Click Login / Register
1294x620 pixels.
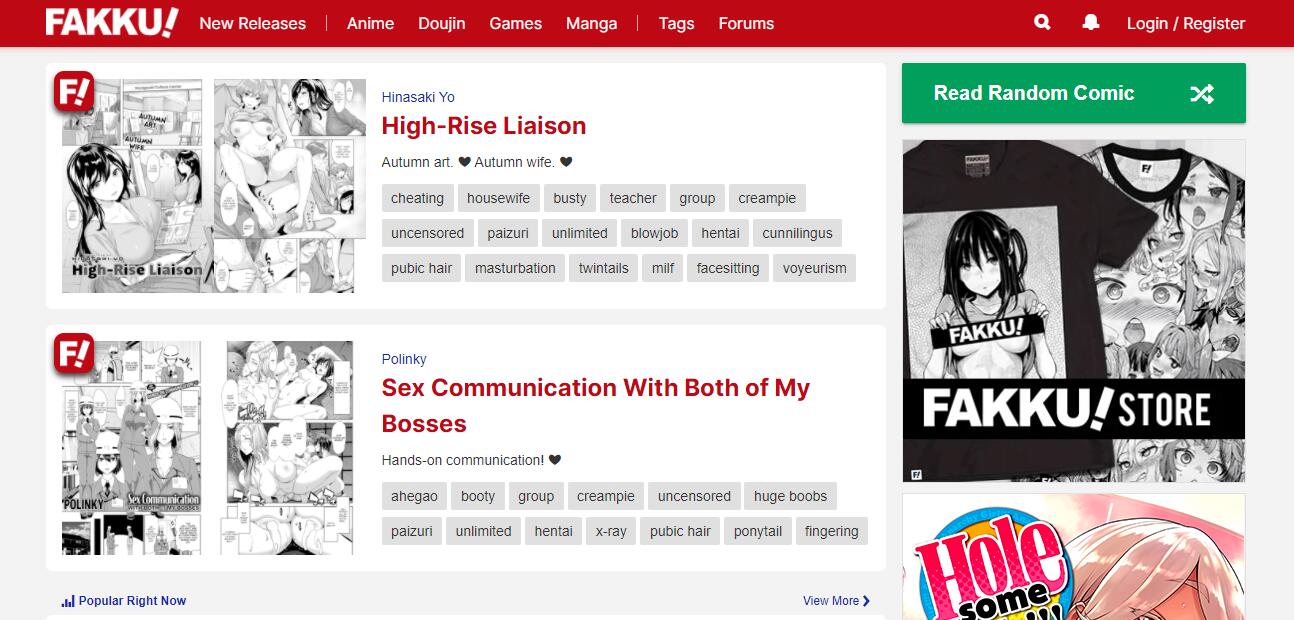pos(1186,23)
